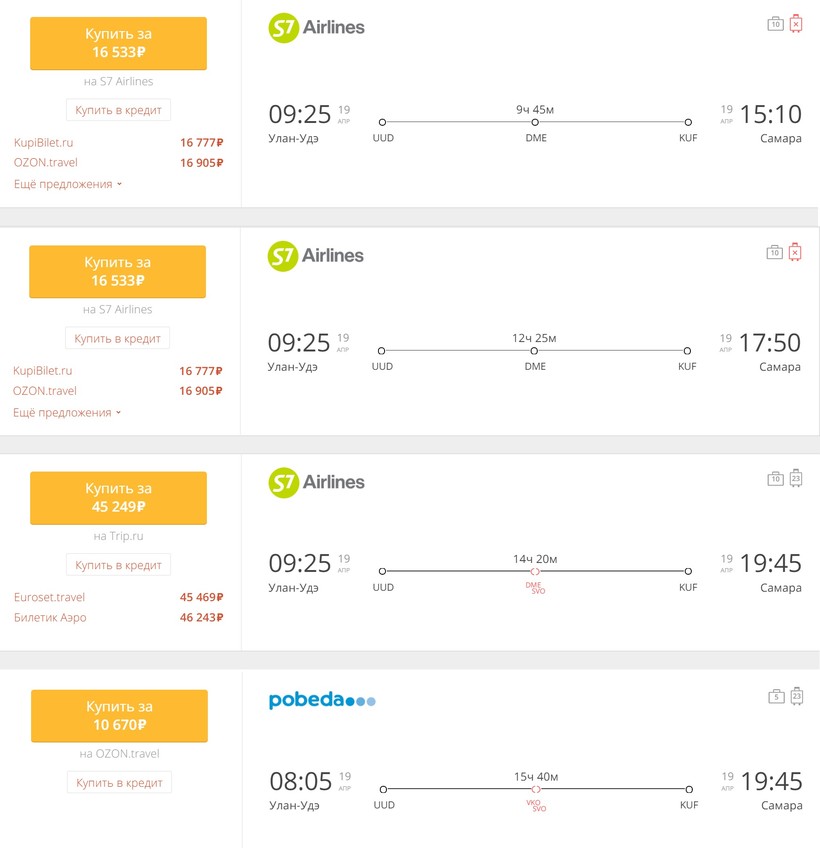Click 5 kg carry-on icon on Pobeda flight
The image size is (820, 848).
point(776,696)
